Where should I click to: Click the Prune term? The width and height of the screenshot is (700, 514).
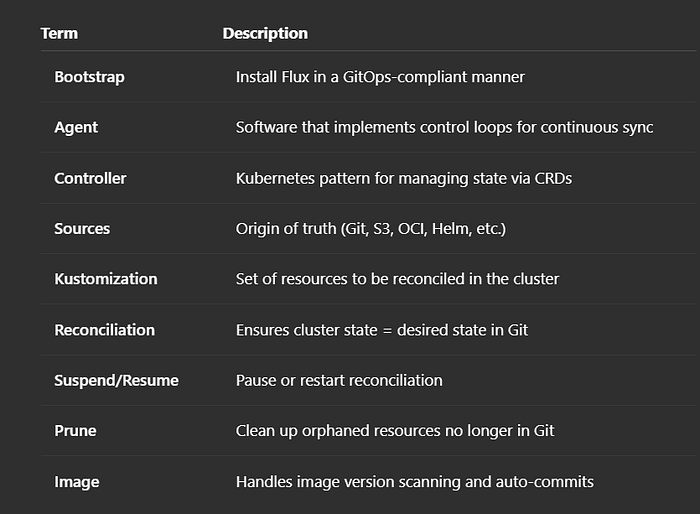[75, 431]
